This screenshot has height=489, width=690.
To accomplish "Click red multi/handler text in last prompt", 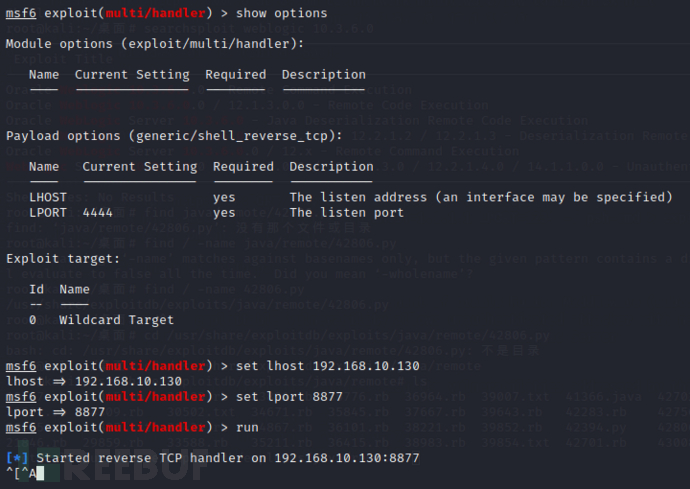I will pos(155,427).
